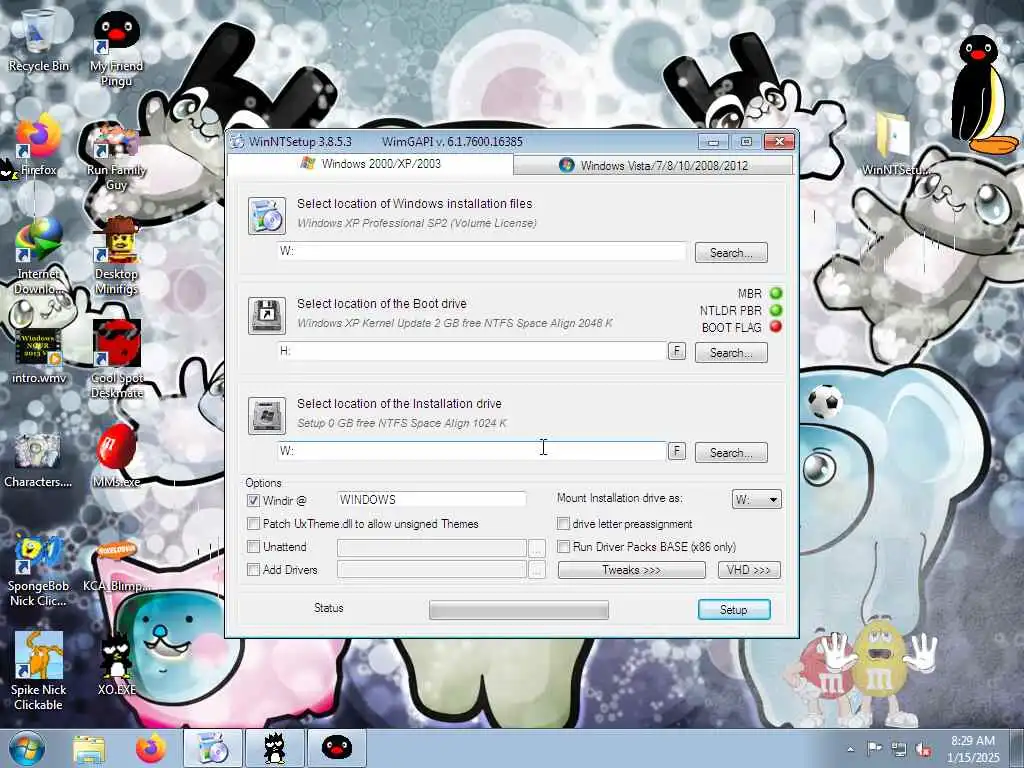Open KCA Blimp desktop icon
Viewport: 1024px width, 768px height.
point(116,567)
